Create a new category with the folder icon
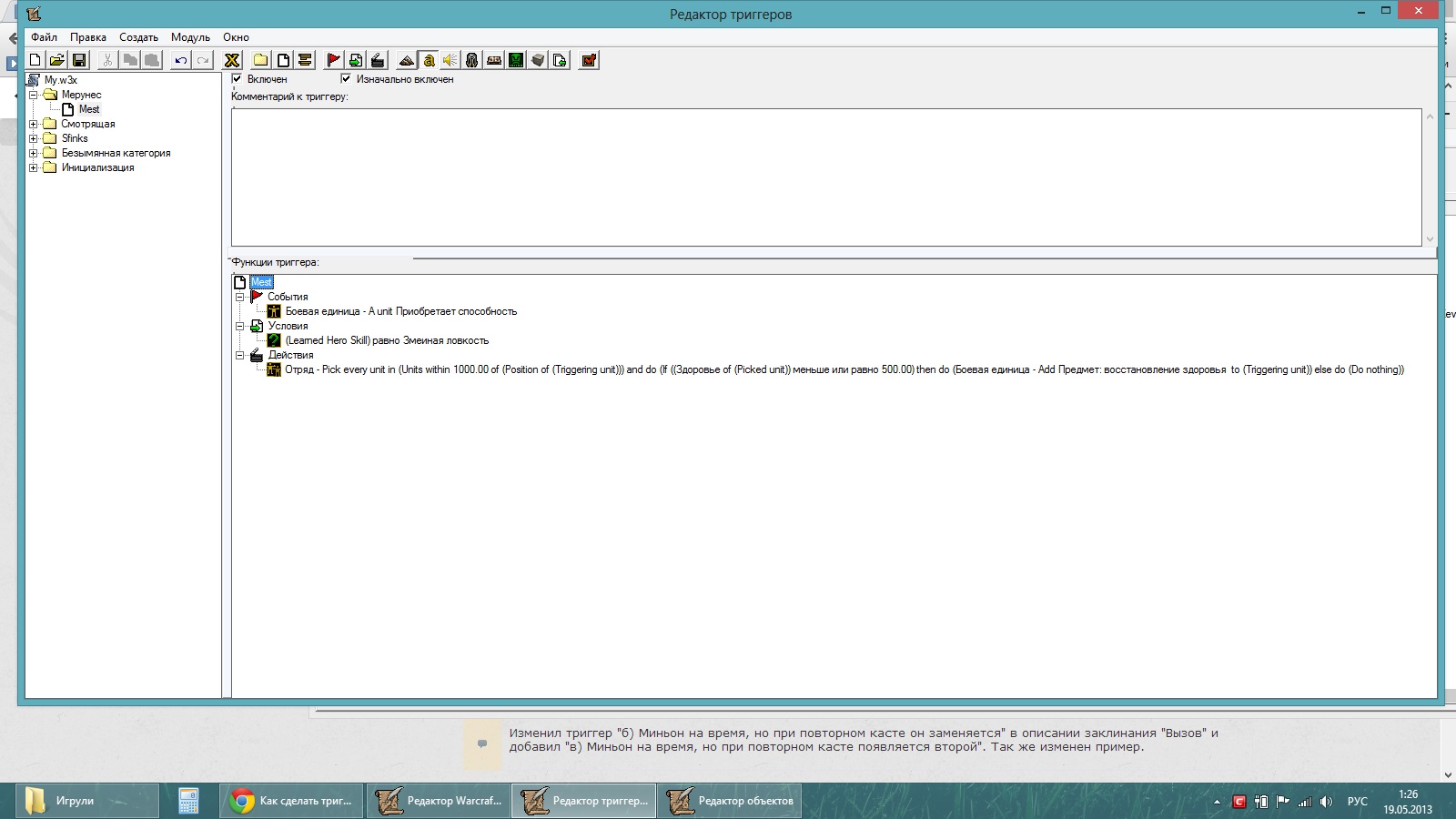1456x819 pixels. click(x=261, y=60)
